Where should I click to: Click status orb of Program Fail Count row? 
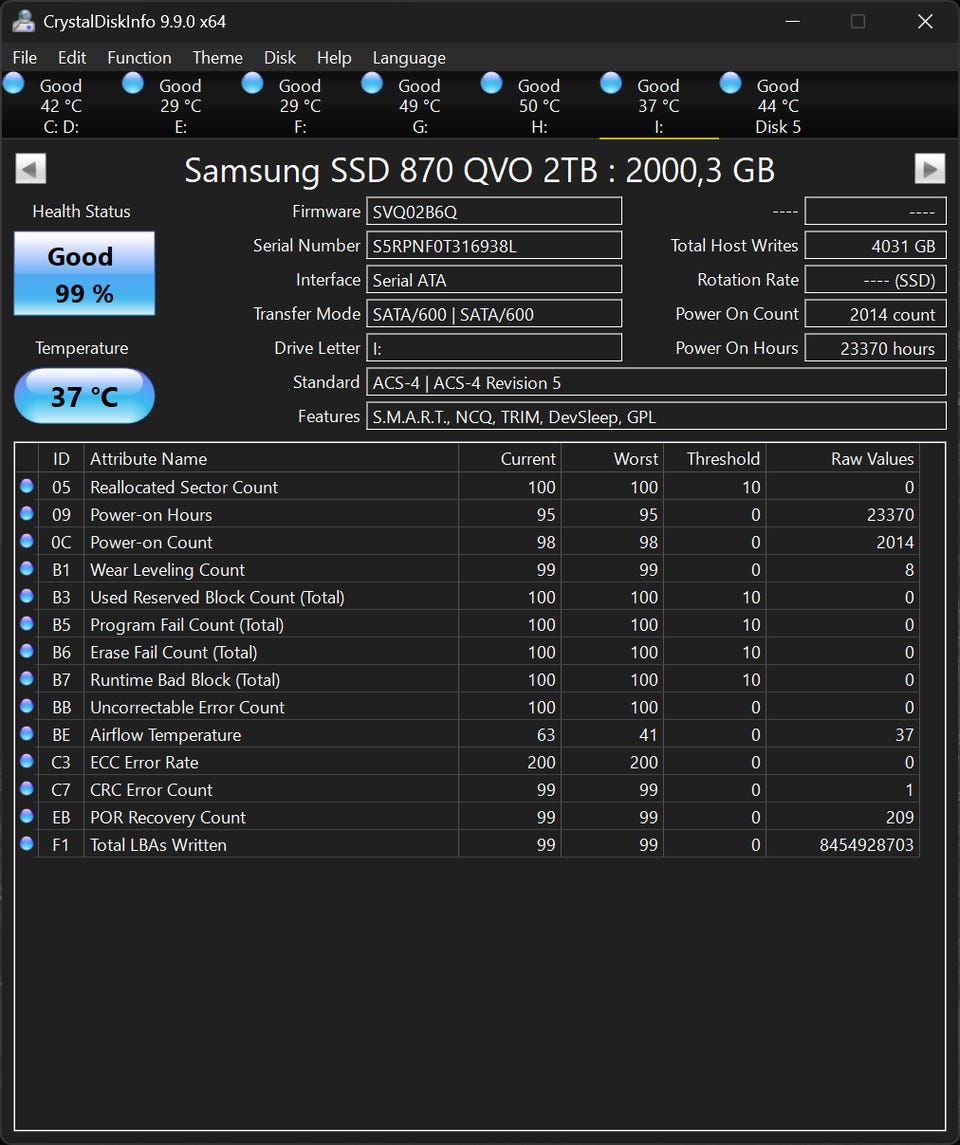tap(27, 624)
